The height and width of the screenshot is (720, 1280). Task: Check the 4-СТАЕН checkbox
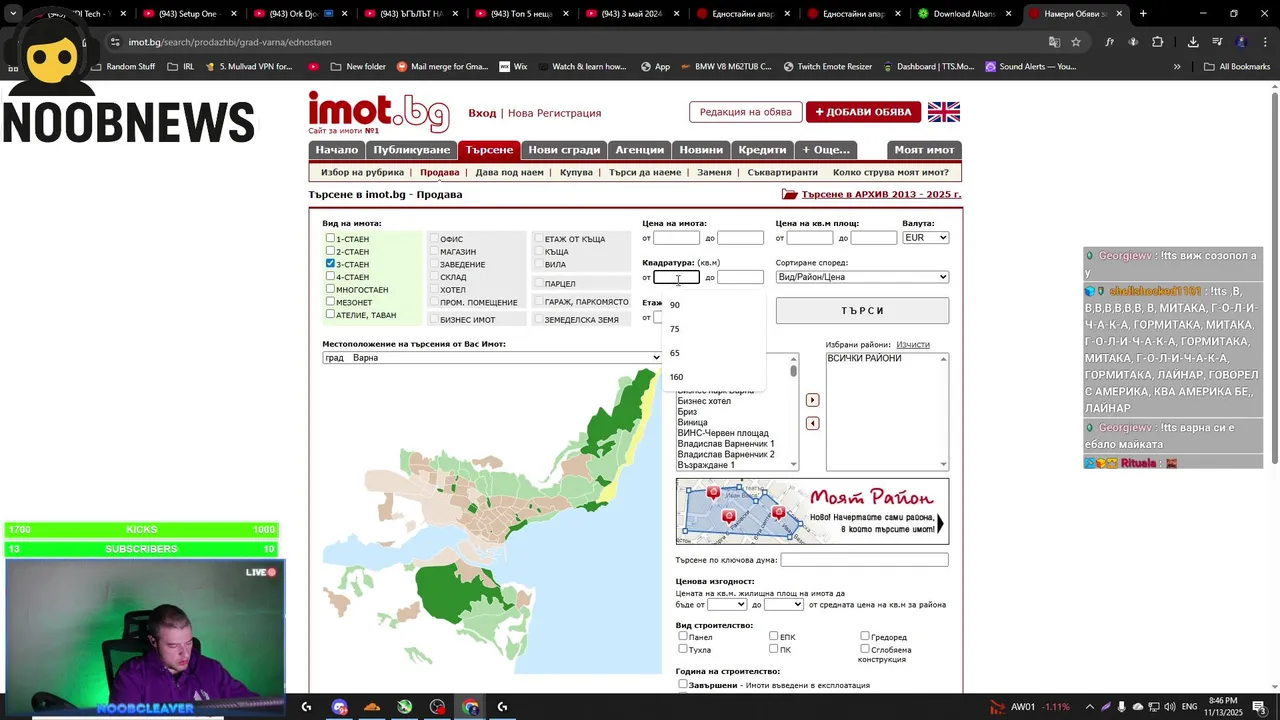click(x=330, y=276)
